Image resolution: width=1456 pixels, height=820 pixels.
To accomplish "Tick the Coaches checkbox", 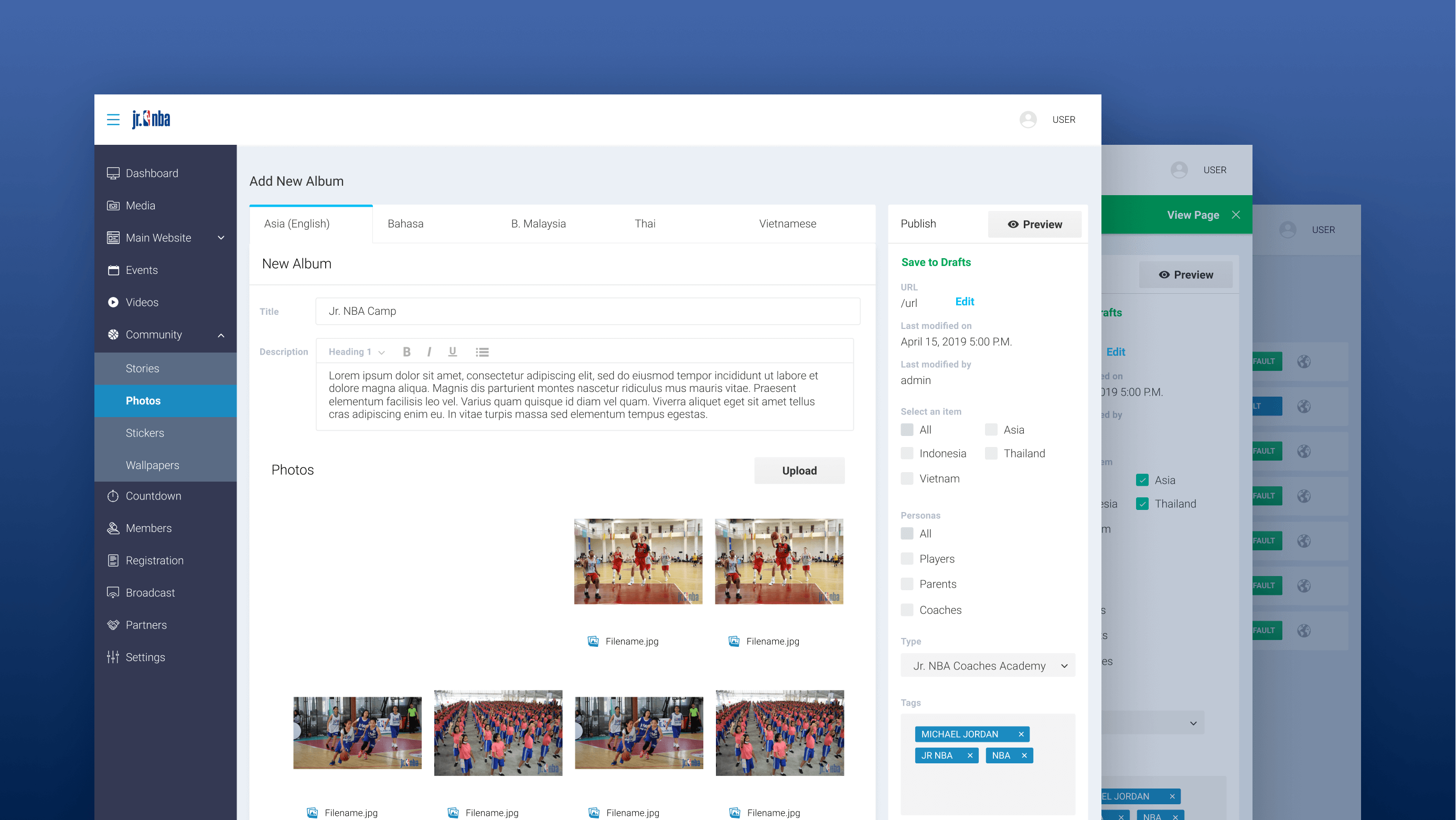I will click(907, 610).
